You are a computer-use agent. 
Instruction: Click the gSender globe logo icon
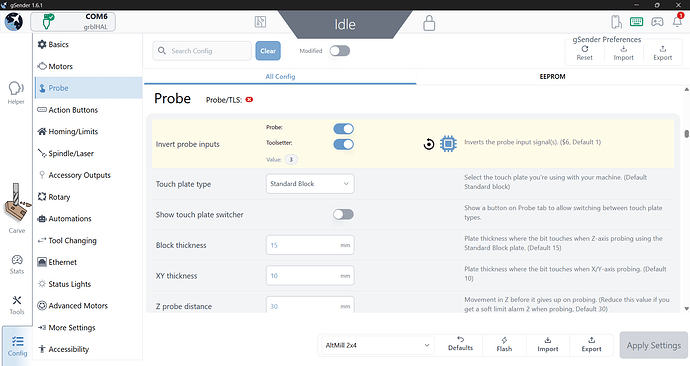point(14,22)
